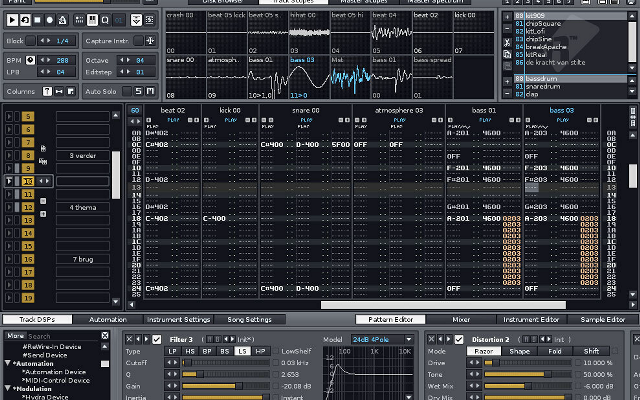The width and height of the screenshot is (640, 400).
Task: Click the '4 thema' section name field
Action: point(82,207)
